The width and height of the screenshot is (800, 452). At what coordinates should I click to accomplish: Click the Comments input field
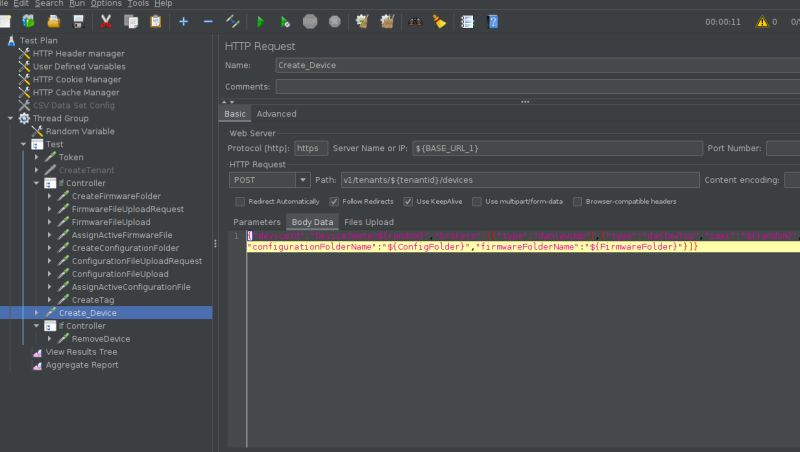coord(538,87)
